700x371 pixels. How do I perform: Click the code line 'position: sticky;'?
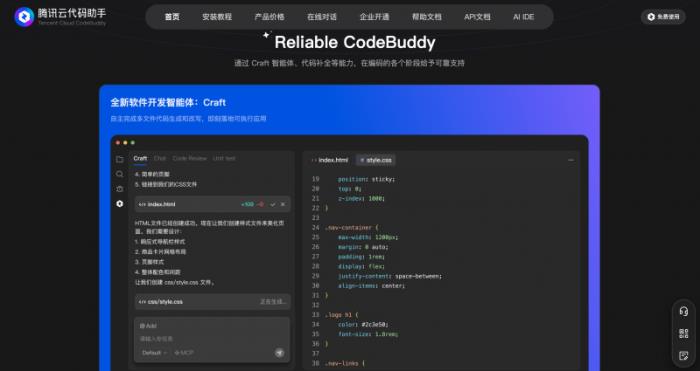pyautogui.click(x=367, y=179)
